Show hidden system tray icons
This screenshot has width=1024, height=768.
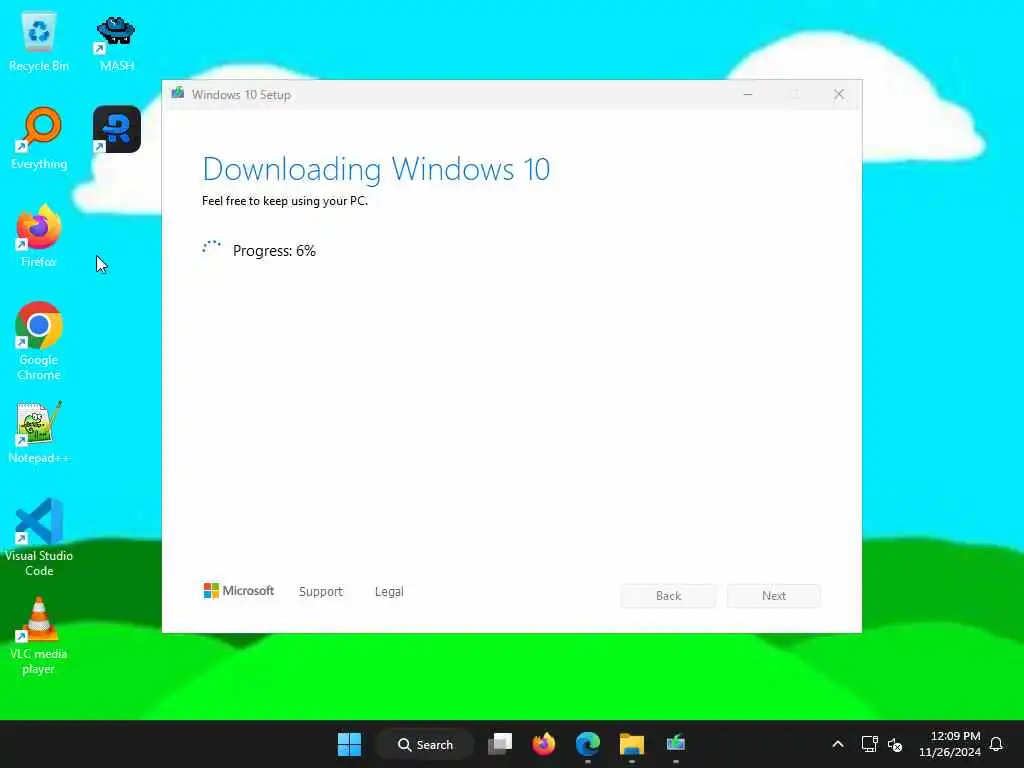pos(838,744)
